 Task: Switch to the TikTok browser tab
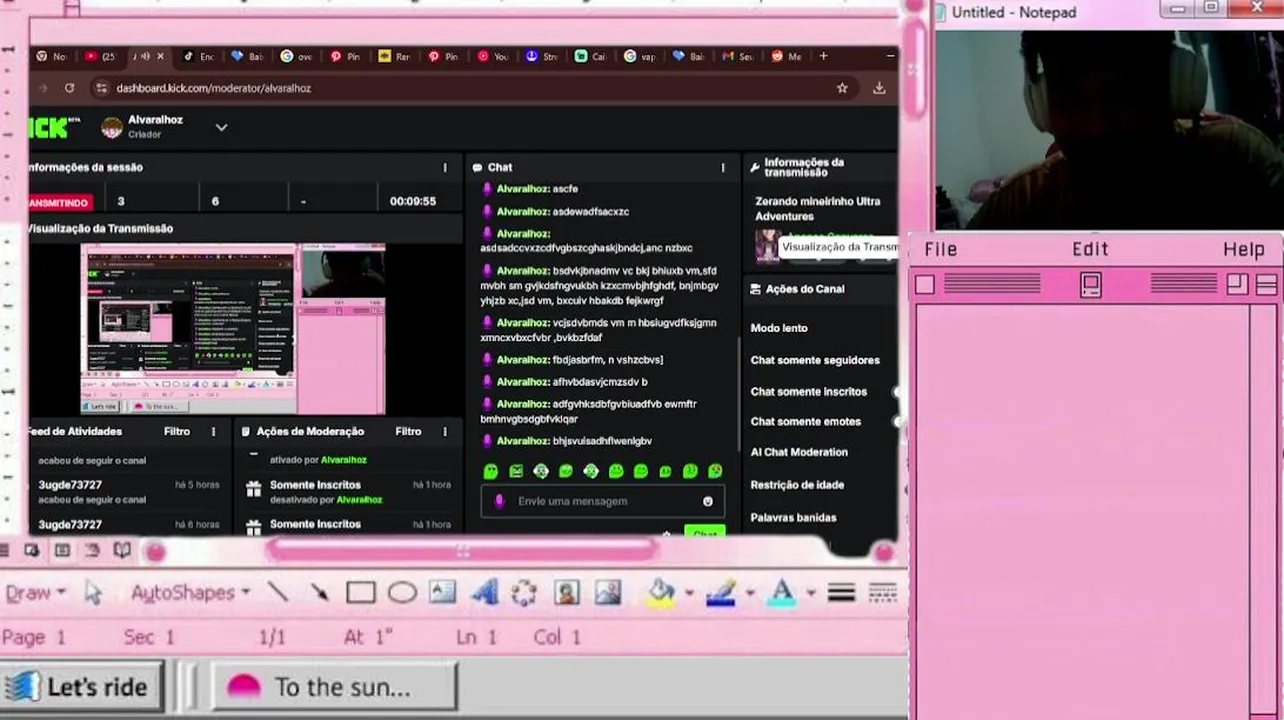click(197, 56)
